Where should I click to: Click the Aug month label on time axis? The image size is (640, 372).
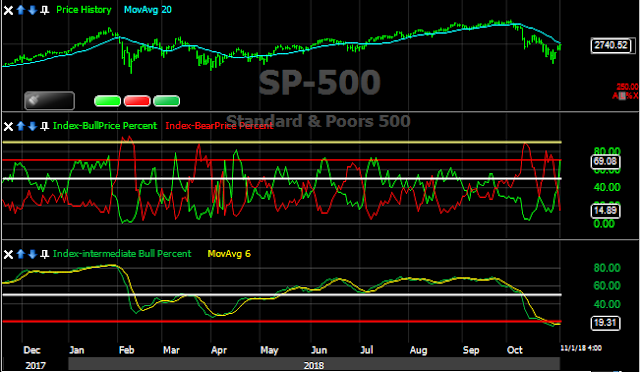coord(418,350)
